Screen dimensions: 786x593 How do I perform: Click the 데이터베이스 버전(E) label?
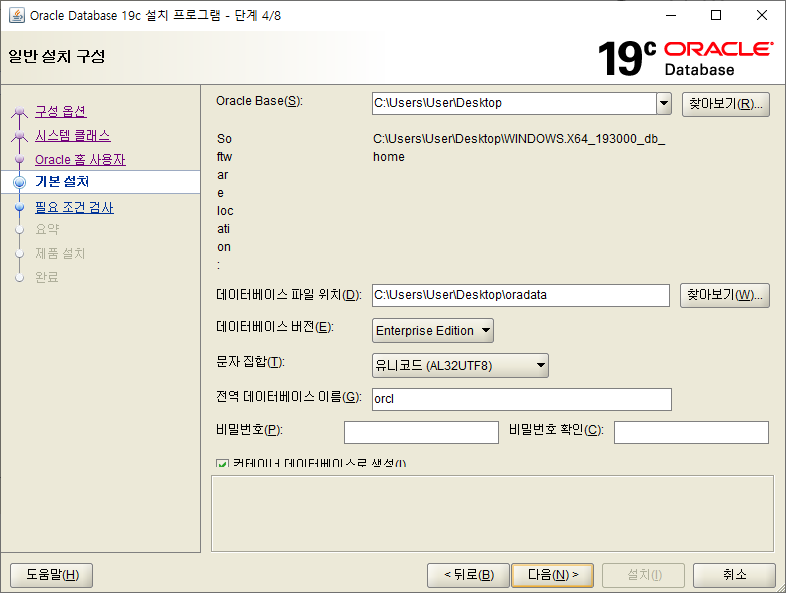click(275, 327)
